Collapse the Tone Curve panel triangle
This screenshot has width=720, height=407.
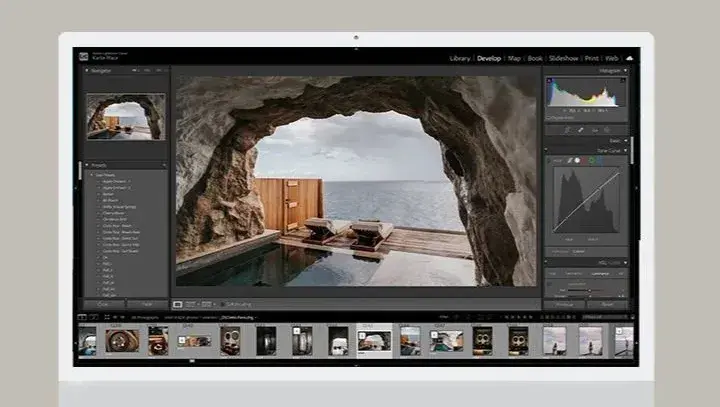click(x=625, y=151)
